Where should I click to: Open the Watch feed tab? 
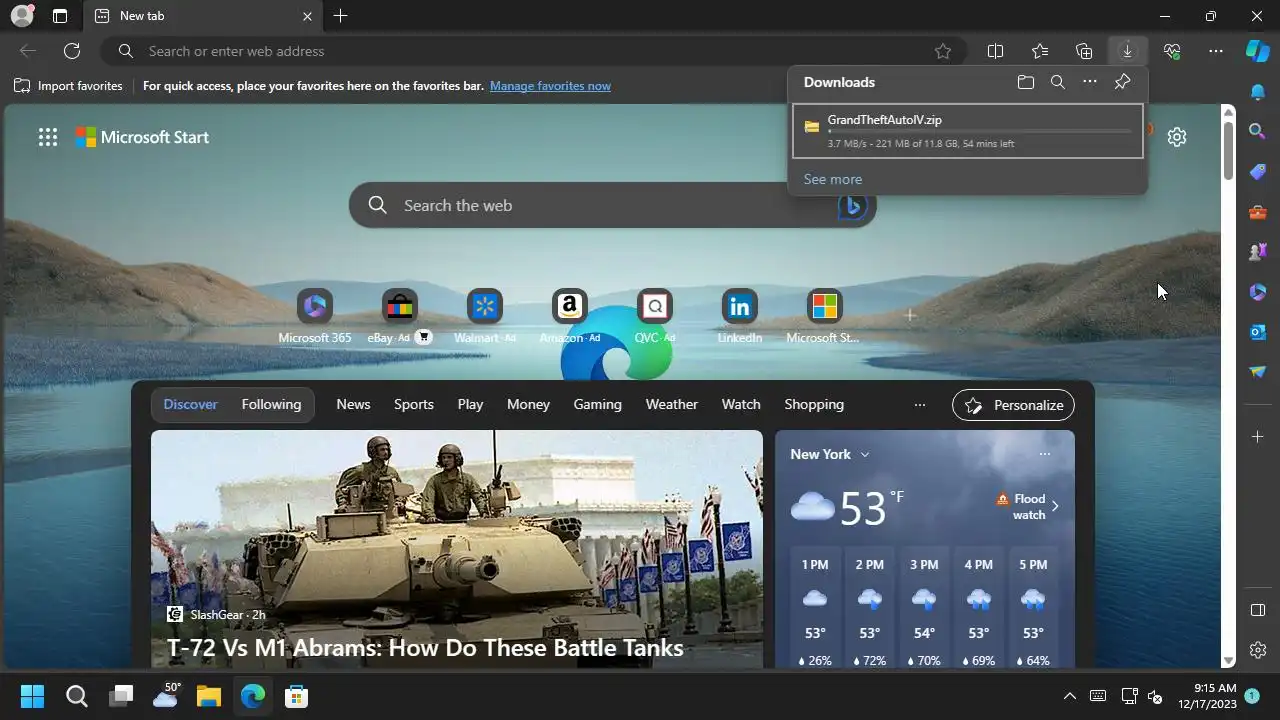741,404
